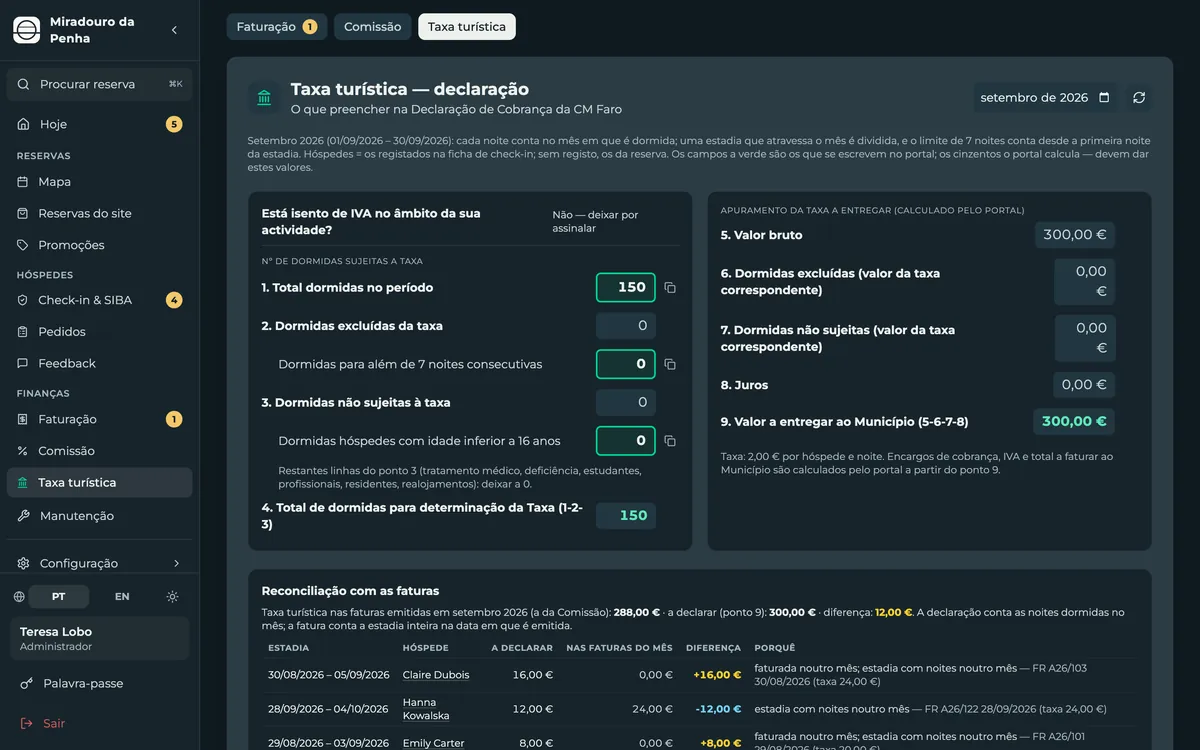
Task: Open the Teresa Lobo account card
Action: point(100,638)
